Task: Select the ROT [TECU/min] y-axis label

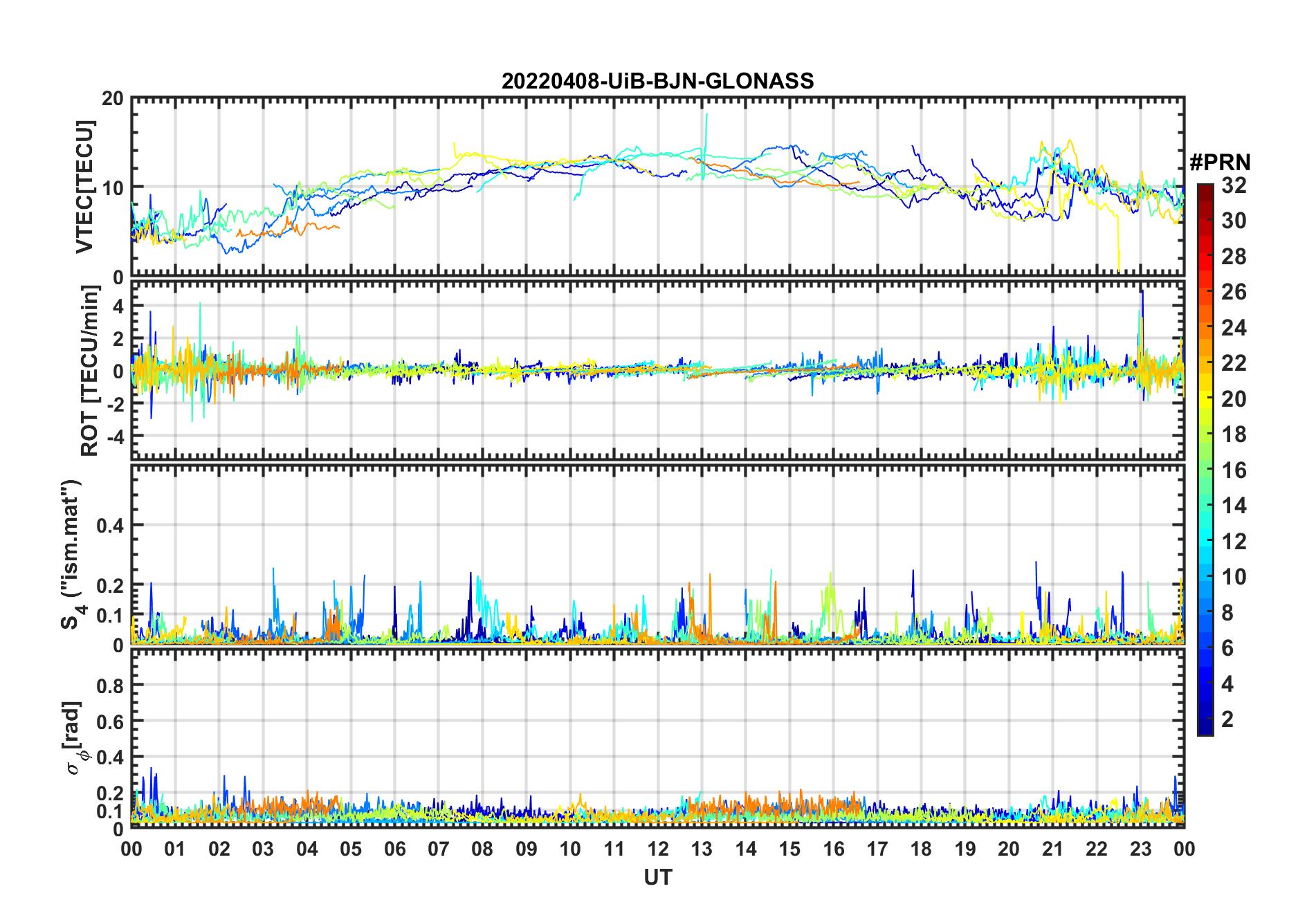Action: coord(89,371)
